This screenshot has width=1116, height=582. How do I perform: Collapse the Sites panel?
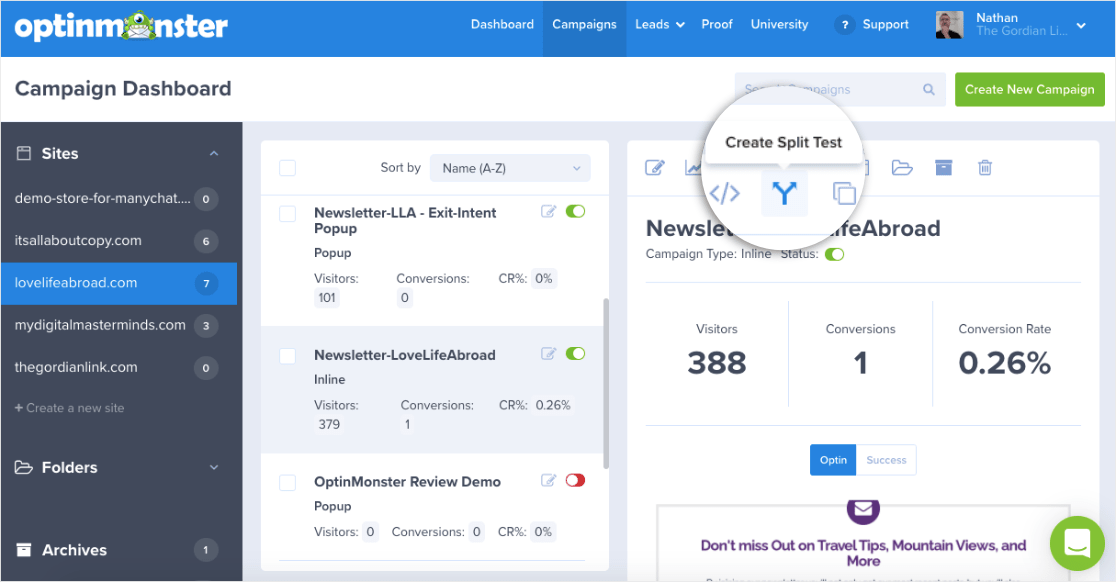point(213,153)
